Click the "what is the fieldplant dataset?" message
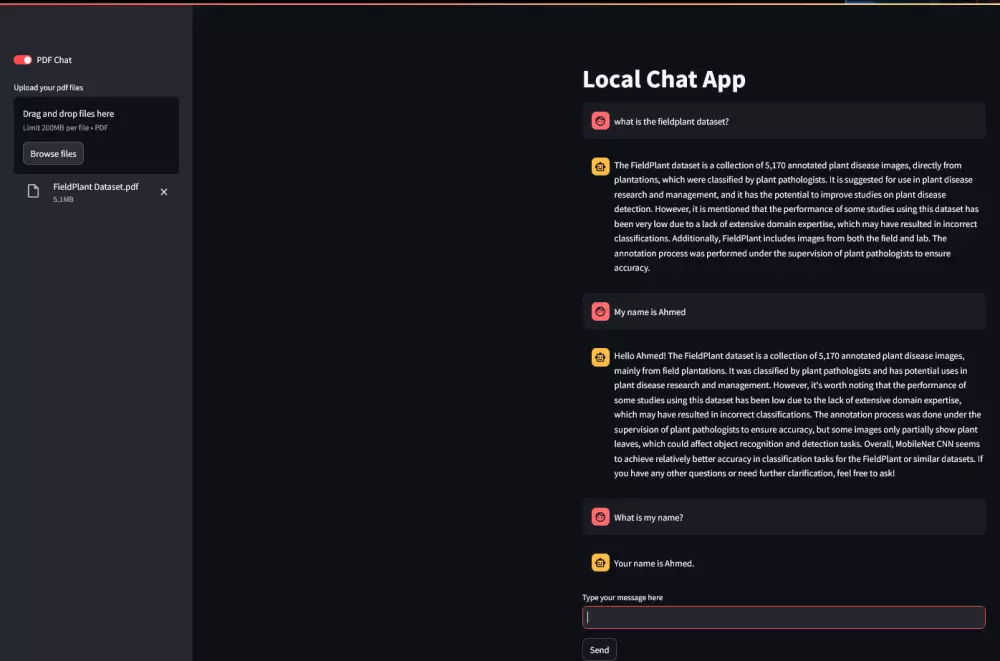Viewport: 1000px width, 661px height. click(x=671, y=121)
